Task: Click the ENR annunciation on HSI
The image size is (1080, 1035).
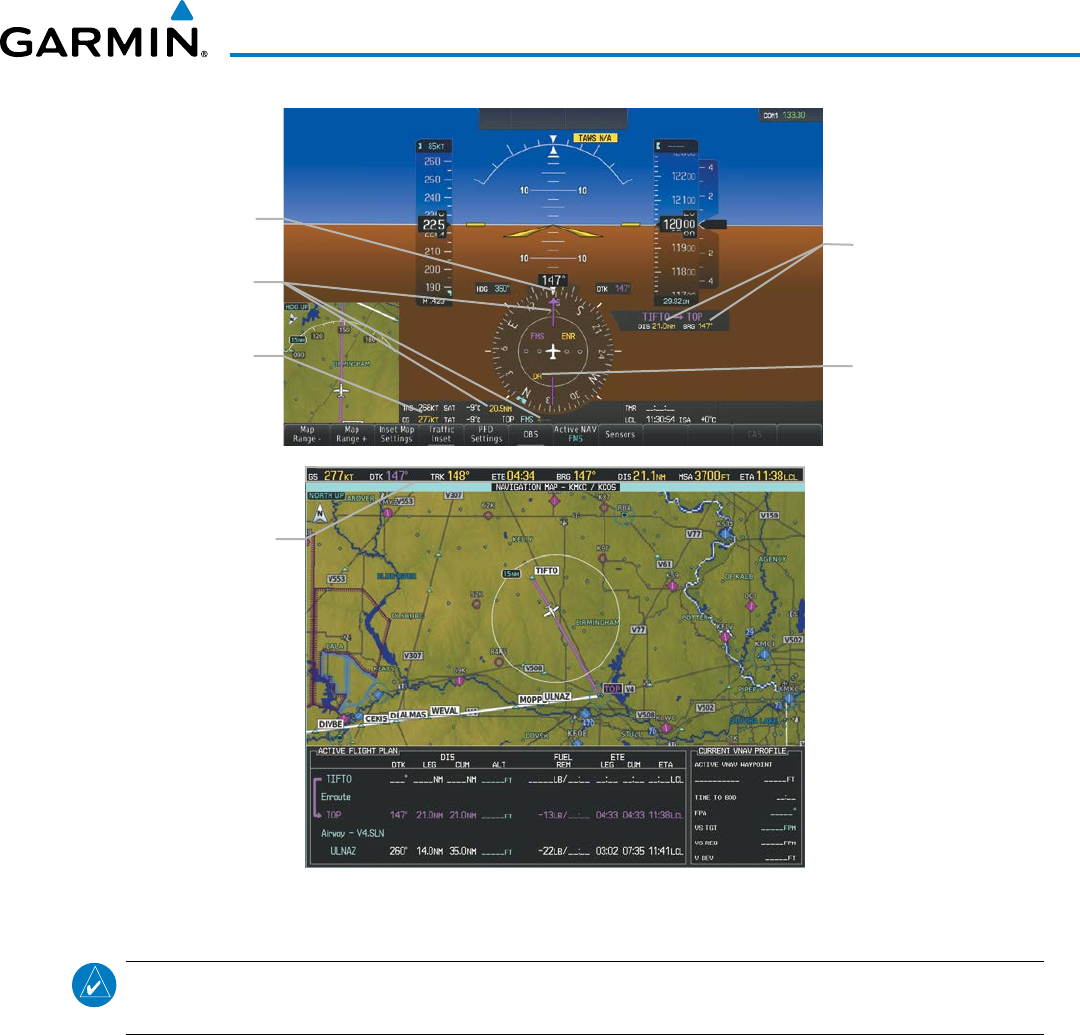Action: pyautogui.click(x=568, y=336)
